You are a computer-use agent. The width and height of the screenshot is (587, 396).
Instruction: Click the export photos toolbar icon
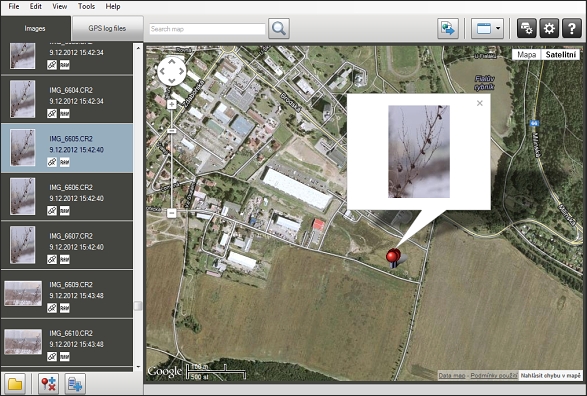tap(448, 28)
